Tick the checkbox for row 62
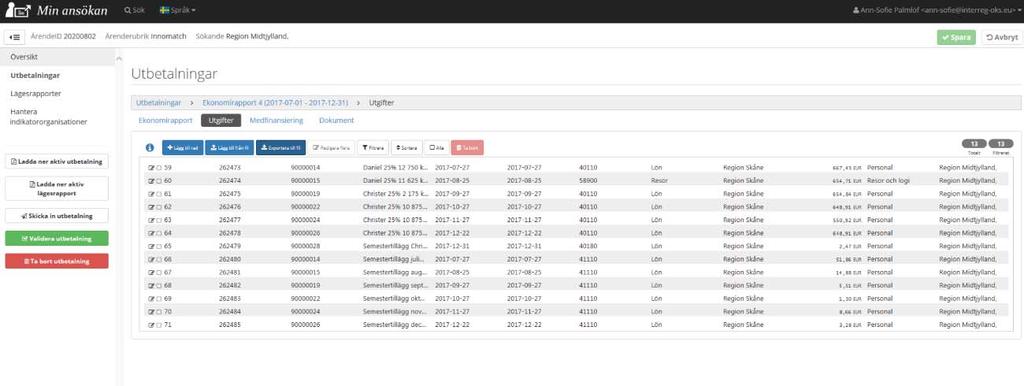This screenshot has height=386, width=1024. (x=159, y=207)
